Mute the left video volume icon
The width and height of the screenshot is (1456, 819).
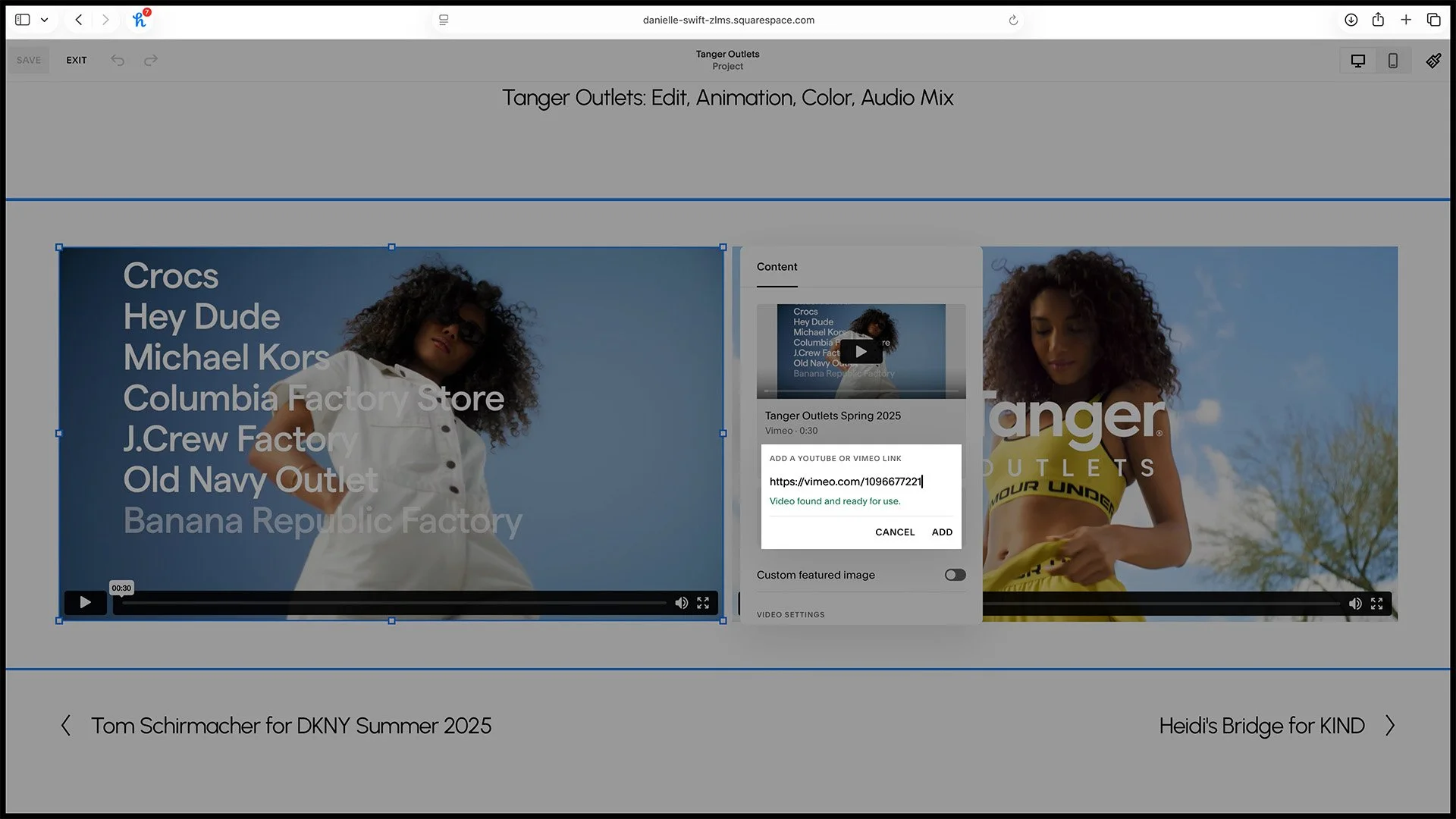pyautogui.click(x=682, y=603)
